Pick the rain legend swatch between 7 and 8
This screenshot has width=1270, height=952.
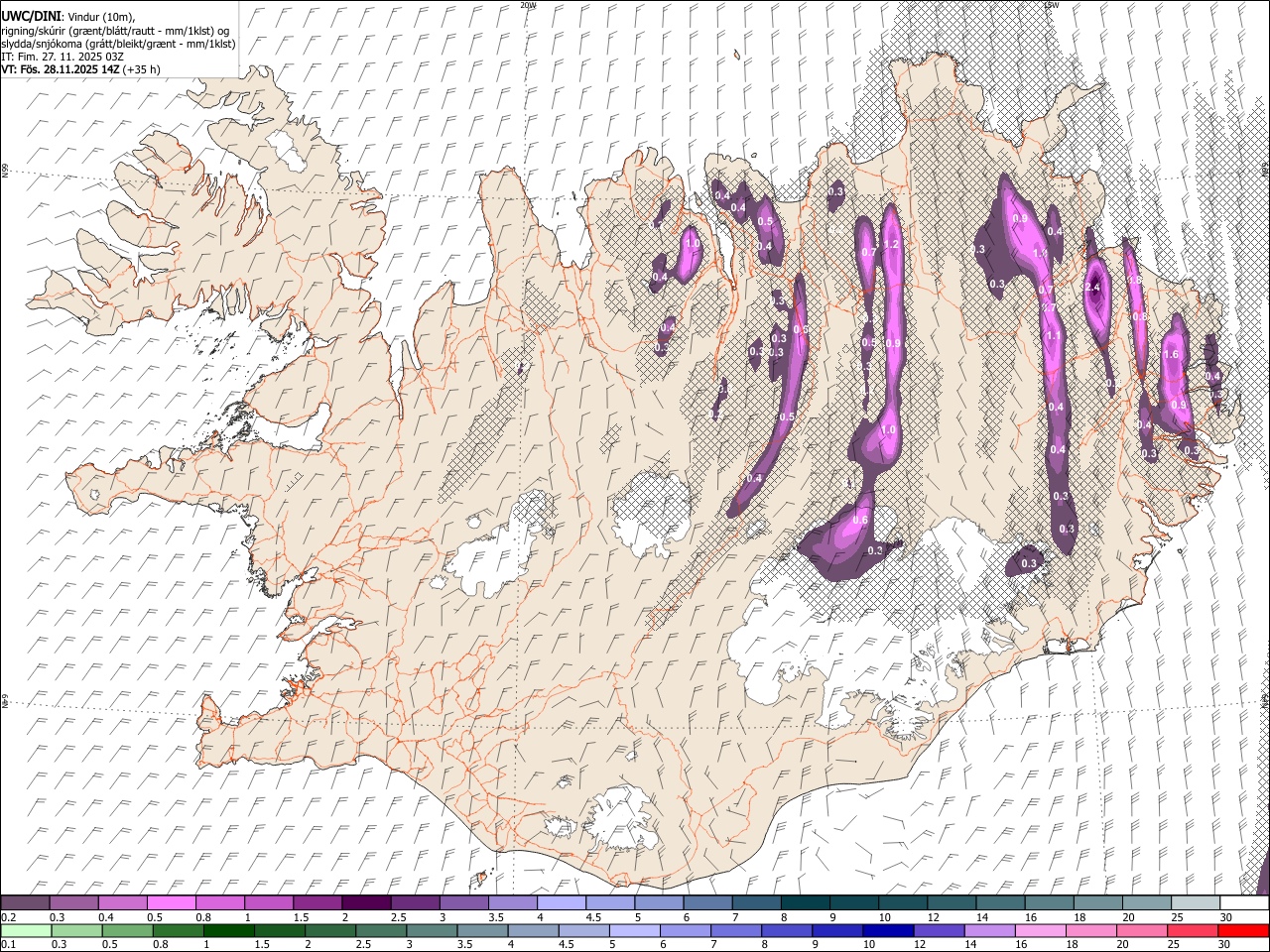tap(736, 931)
